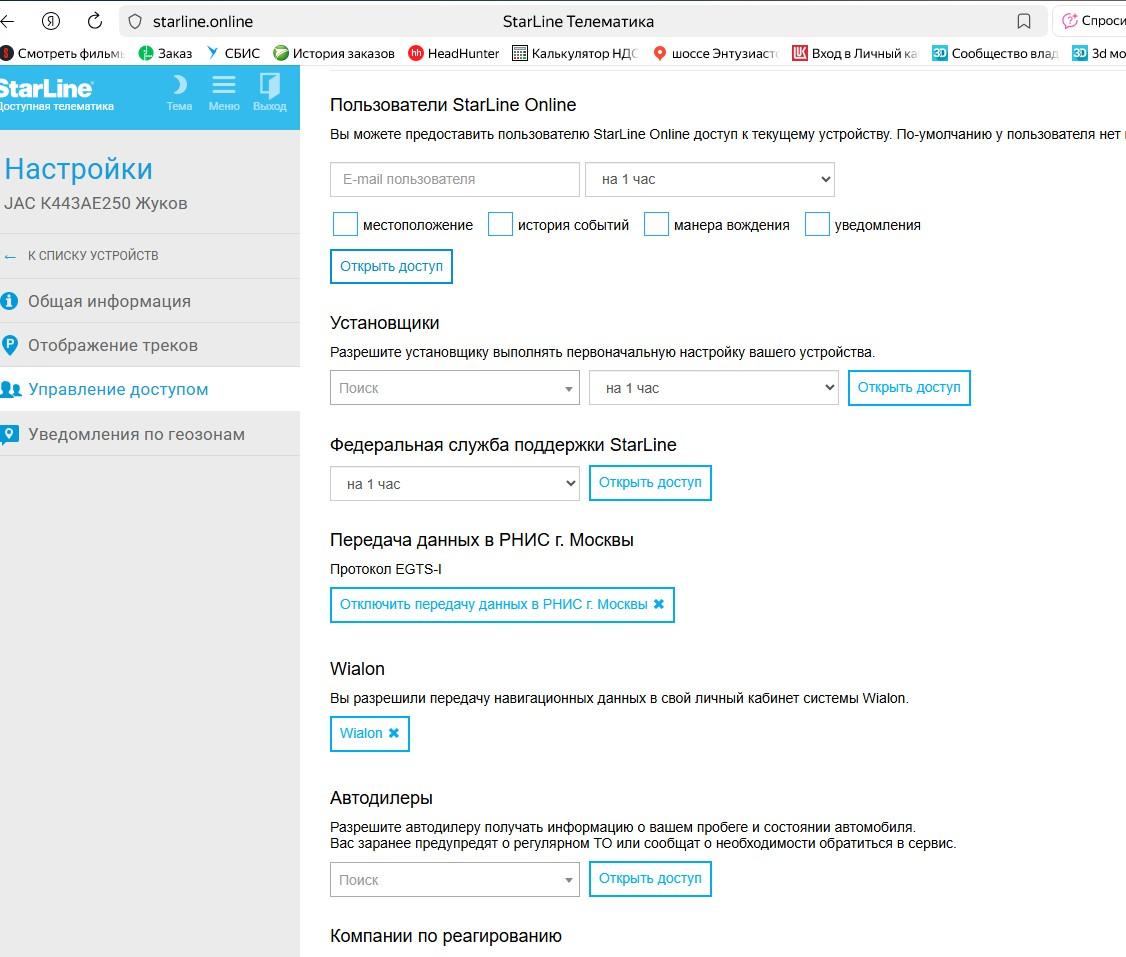Check the история событий checkbox
1126x957 pixels.
coord(500,225)
